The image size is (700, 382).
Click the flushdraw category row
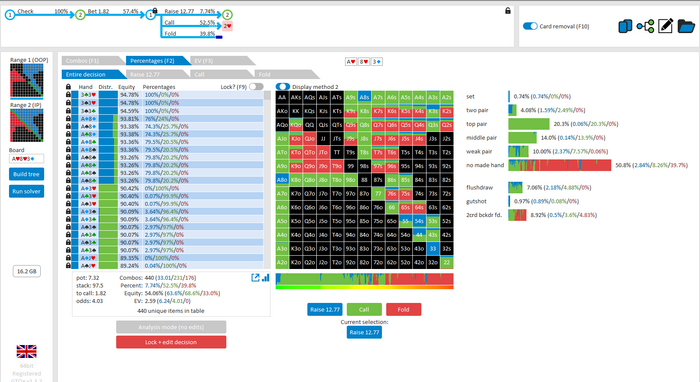[x=529, y=187]
